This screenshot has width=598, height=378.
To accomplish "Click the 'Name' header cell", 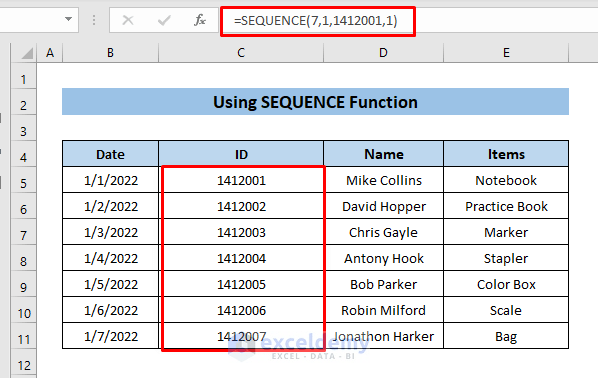I will [383, 154].
